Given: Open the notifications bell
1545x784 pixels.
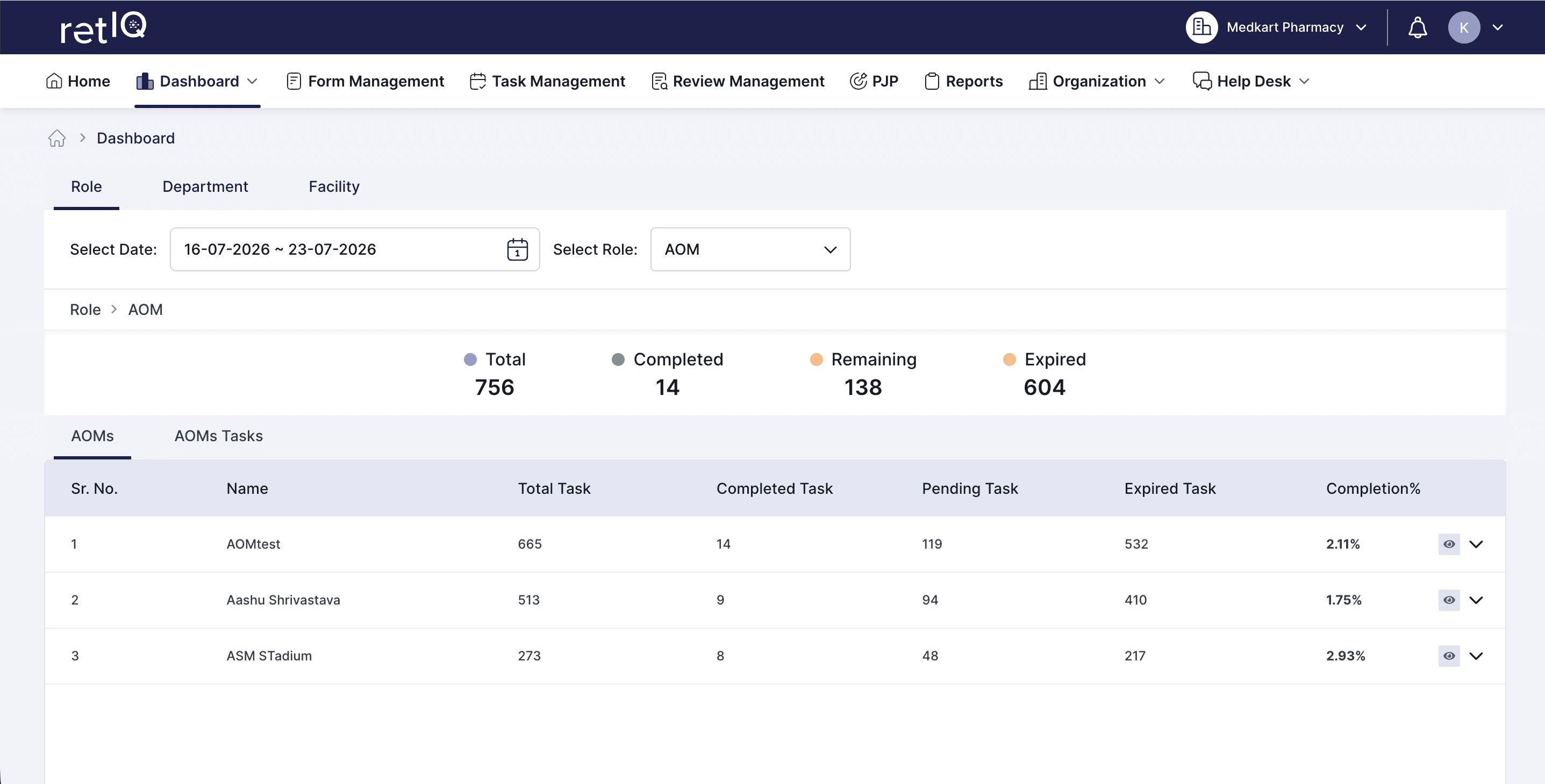Looking at the screenshot, I should click(x=1417, y=27).
